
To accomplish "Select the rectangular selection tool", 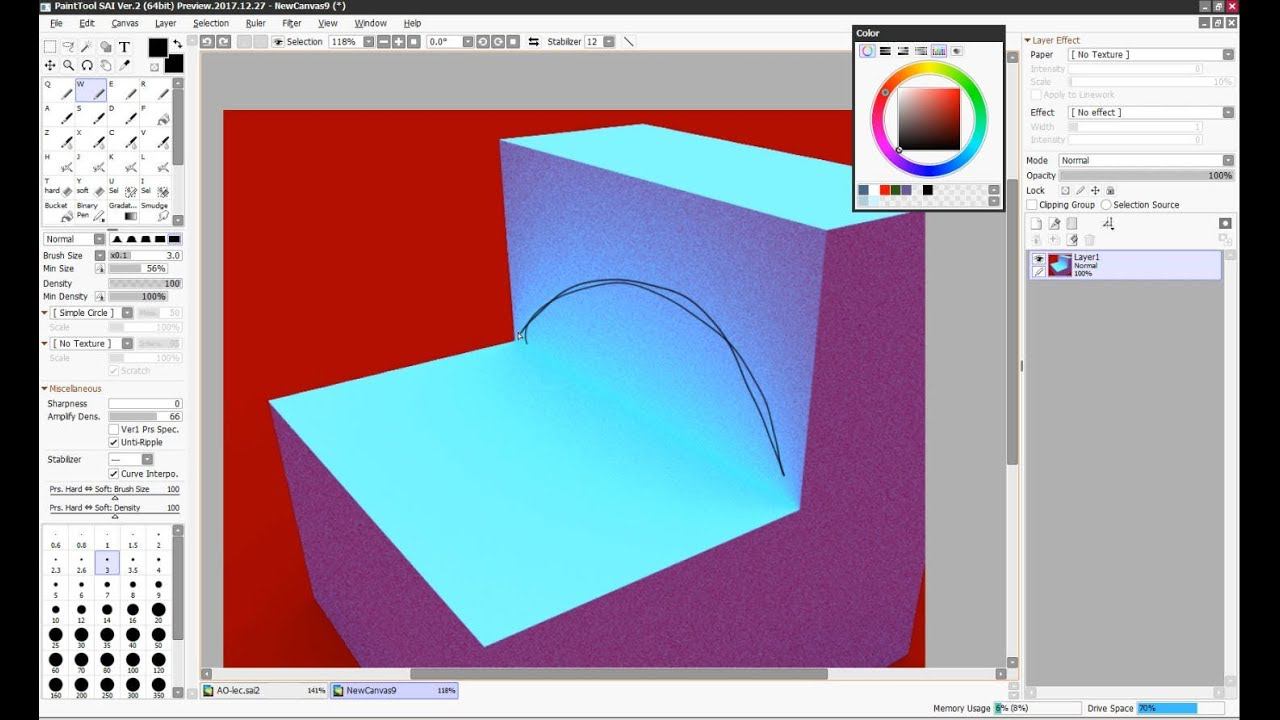I will 50,46.
